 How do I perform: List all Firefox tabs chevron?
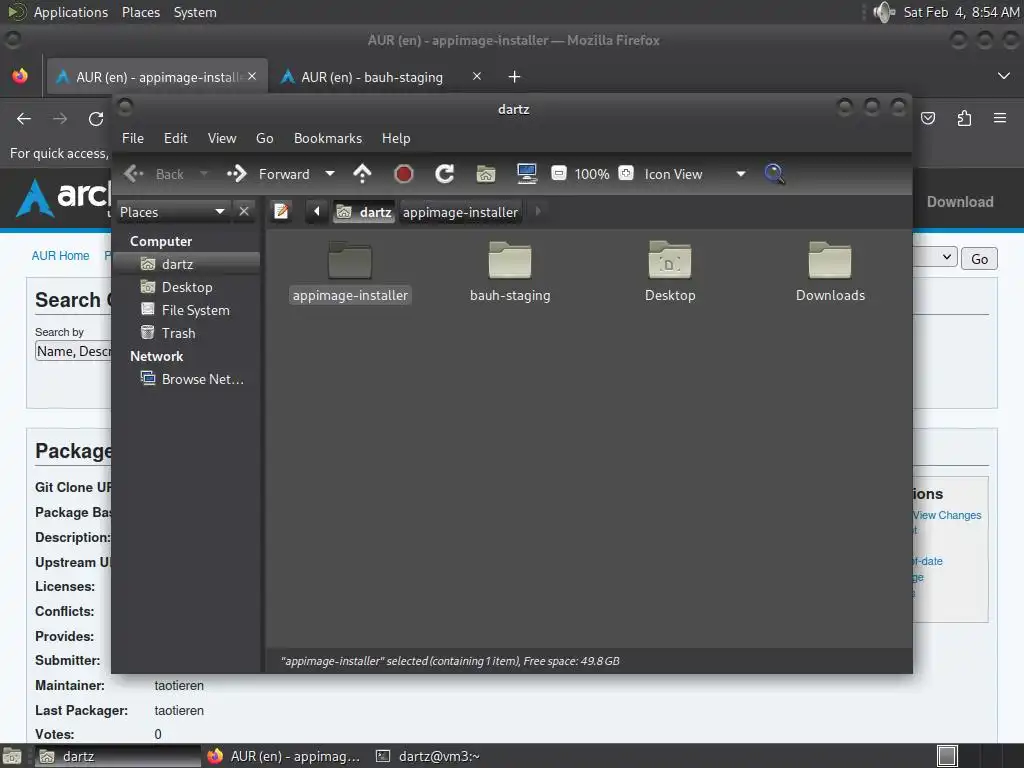[1004, 76]
